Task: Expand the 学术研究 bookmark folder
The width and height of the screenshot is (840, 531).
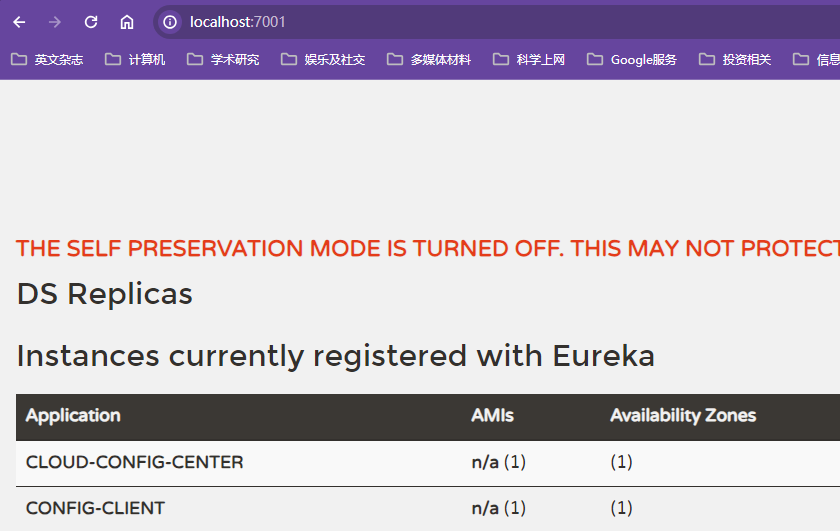Action: point(223,60)
